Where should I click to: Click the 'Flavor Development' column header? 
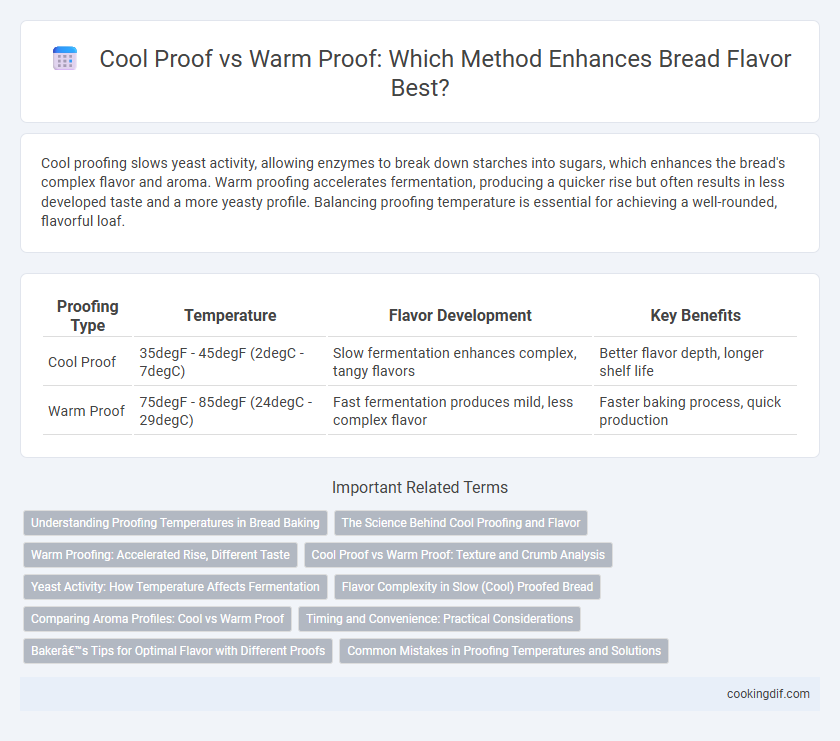(460, 316)
